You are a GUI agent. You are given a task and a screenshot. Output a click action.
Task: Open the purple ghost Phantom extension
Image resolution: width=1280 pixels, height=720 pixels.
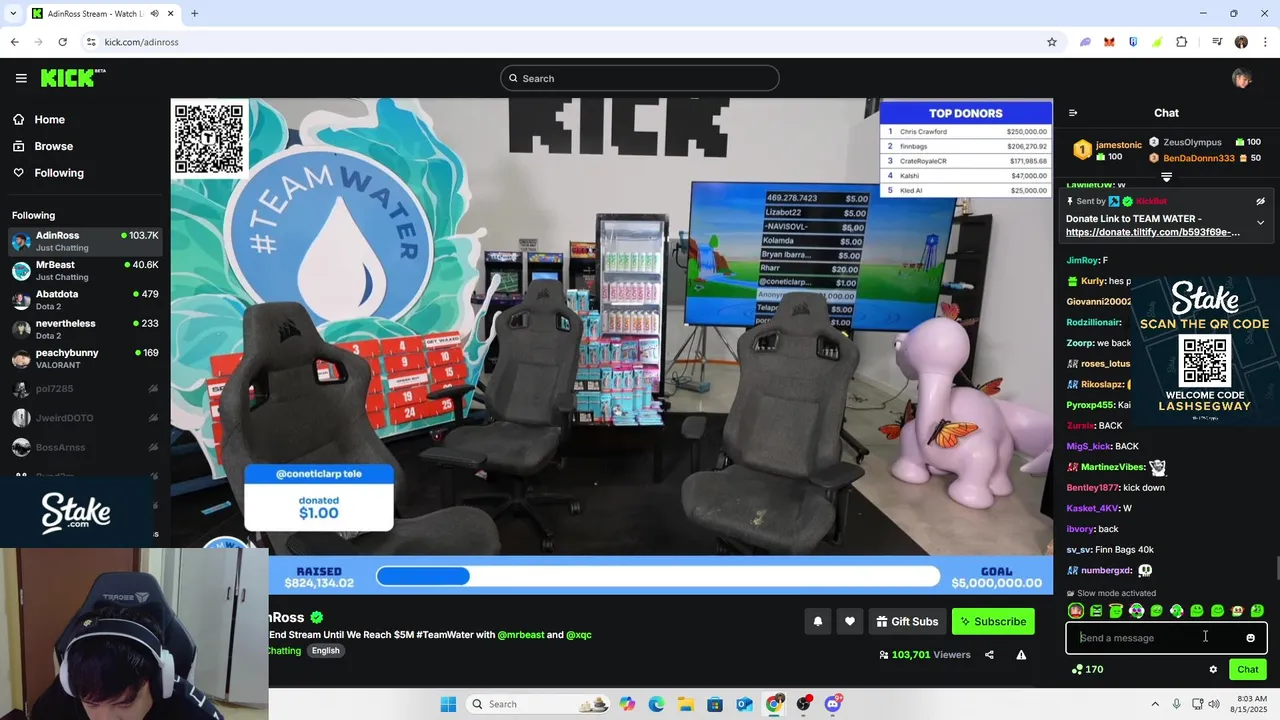pyautogui.click(x=1085, y=42)
